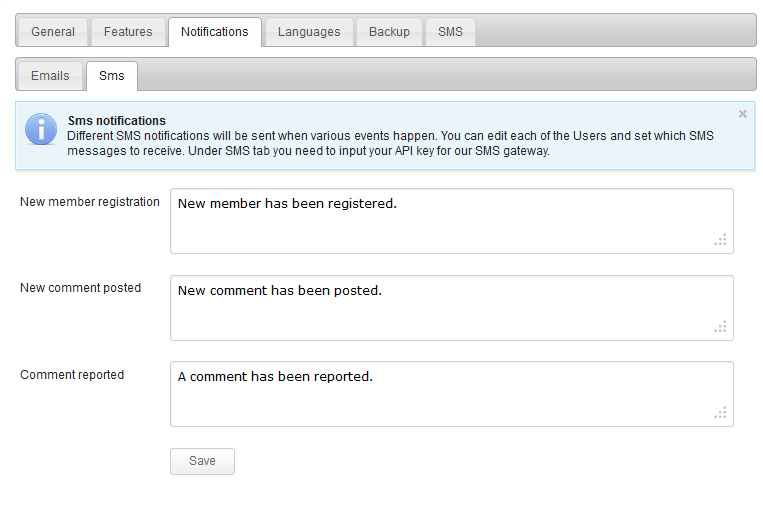This screenshot has width=763, height=529.
Task: Edit the New comment posted message text
Action: [452, 308]
